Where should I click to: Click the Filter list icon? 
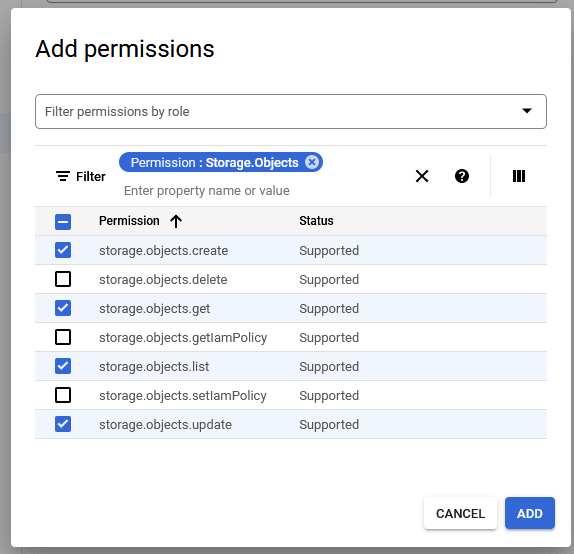click(63, 176)
